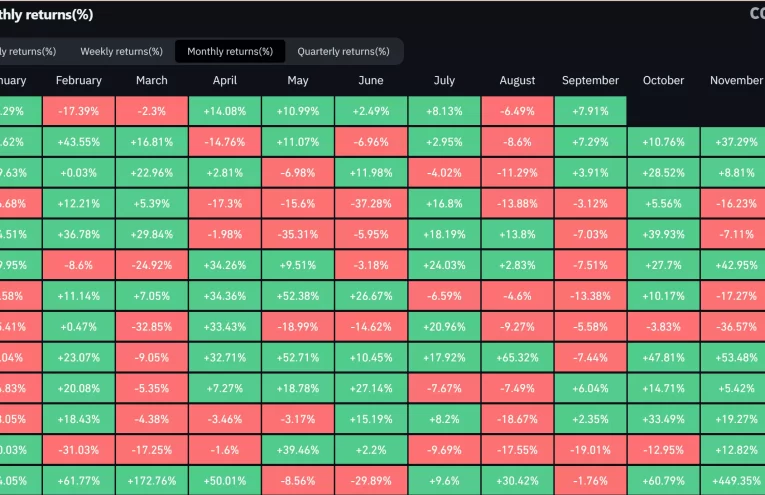Click the +65.32% cell in August
Screen dimensions: 765x495
(x=517, y=357)
